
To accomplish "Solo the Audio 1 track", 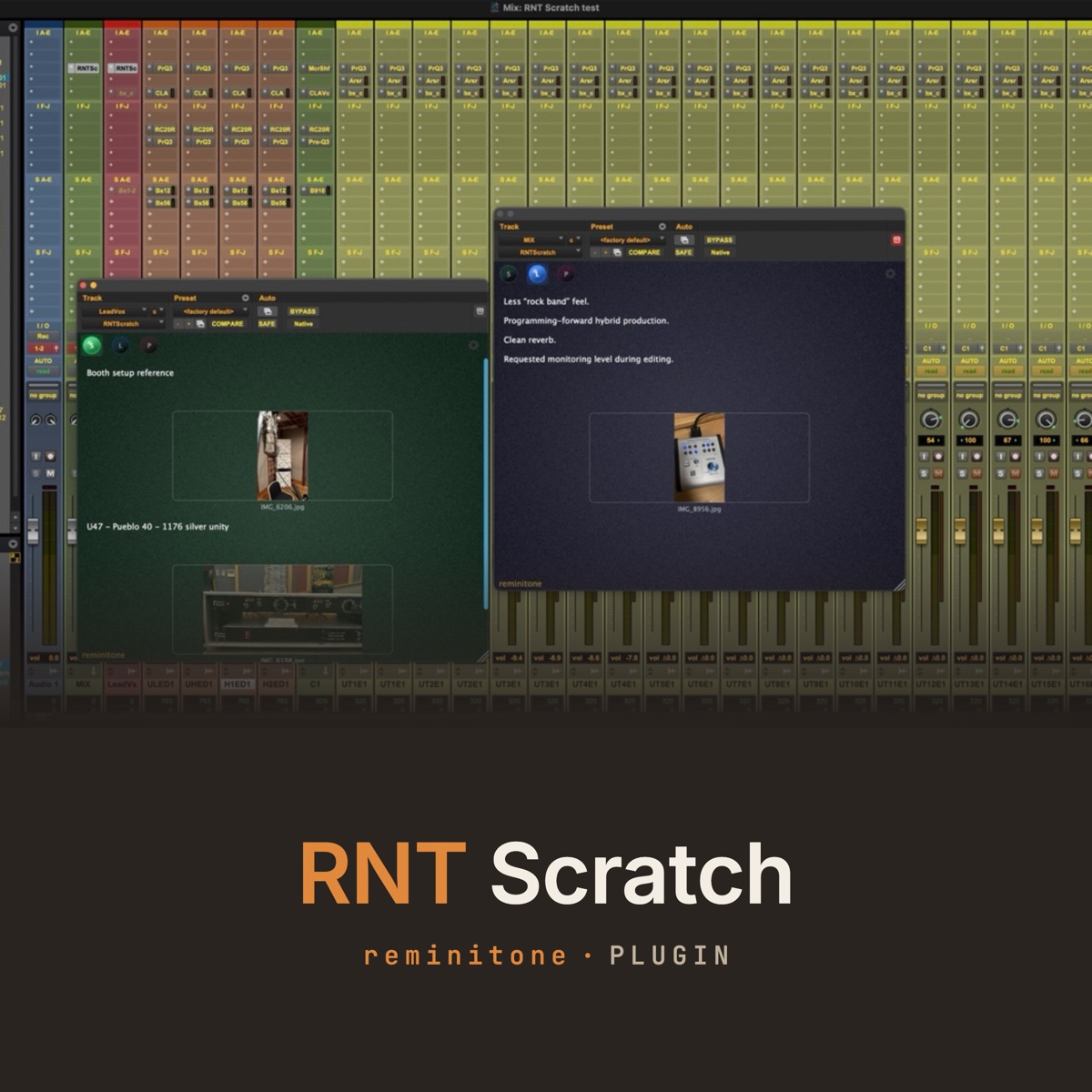I will (x=35, y=473).
